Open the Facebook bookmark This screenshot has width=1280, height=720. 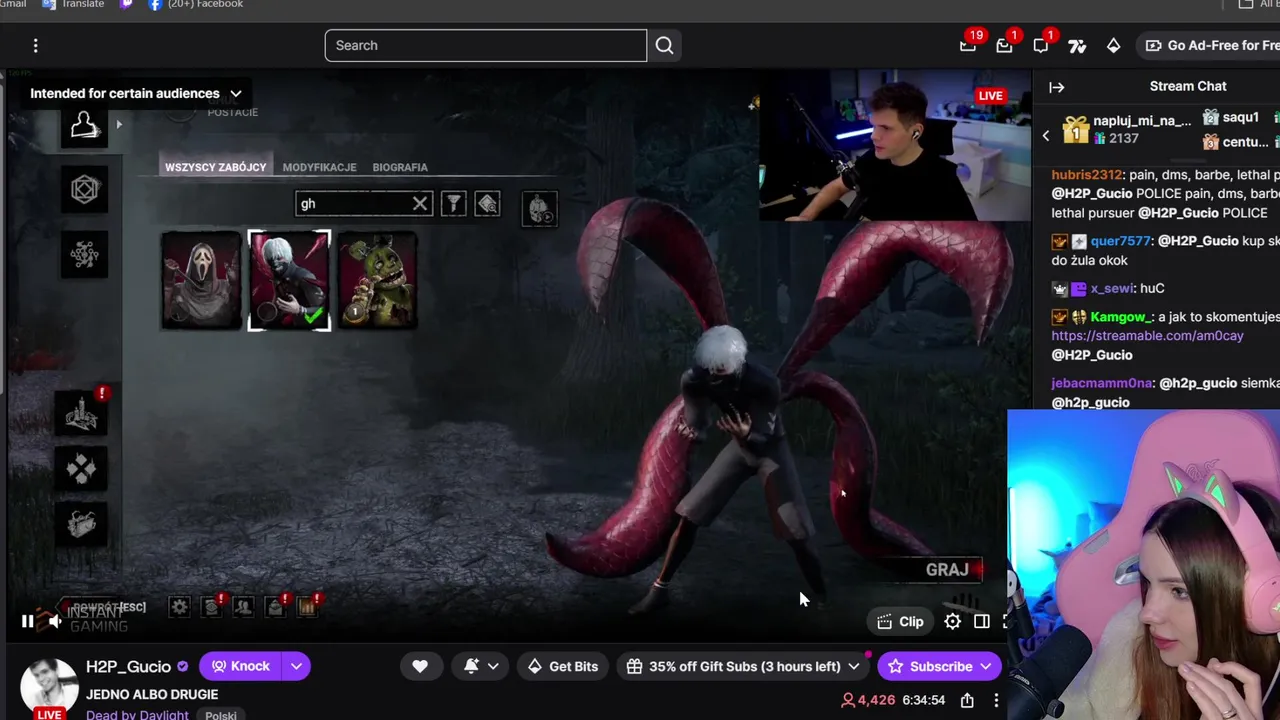[x=195, y=4]
